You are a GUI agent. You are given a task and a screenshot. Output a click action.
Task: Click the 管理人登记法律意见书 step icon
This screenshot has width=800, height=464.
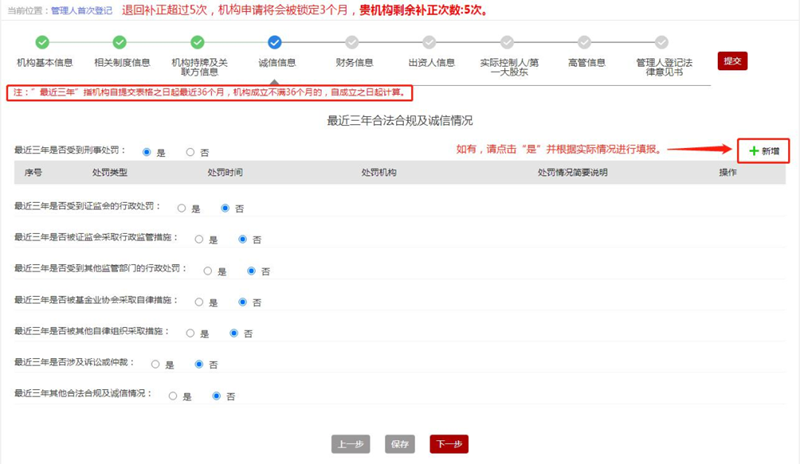coord(662,42)
